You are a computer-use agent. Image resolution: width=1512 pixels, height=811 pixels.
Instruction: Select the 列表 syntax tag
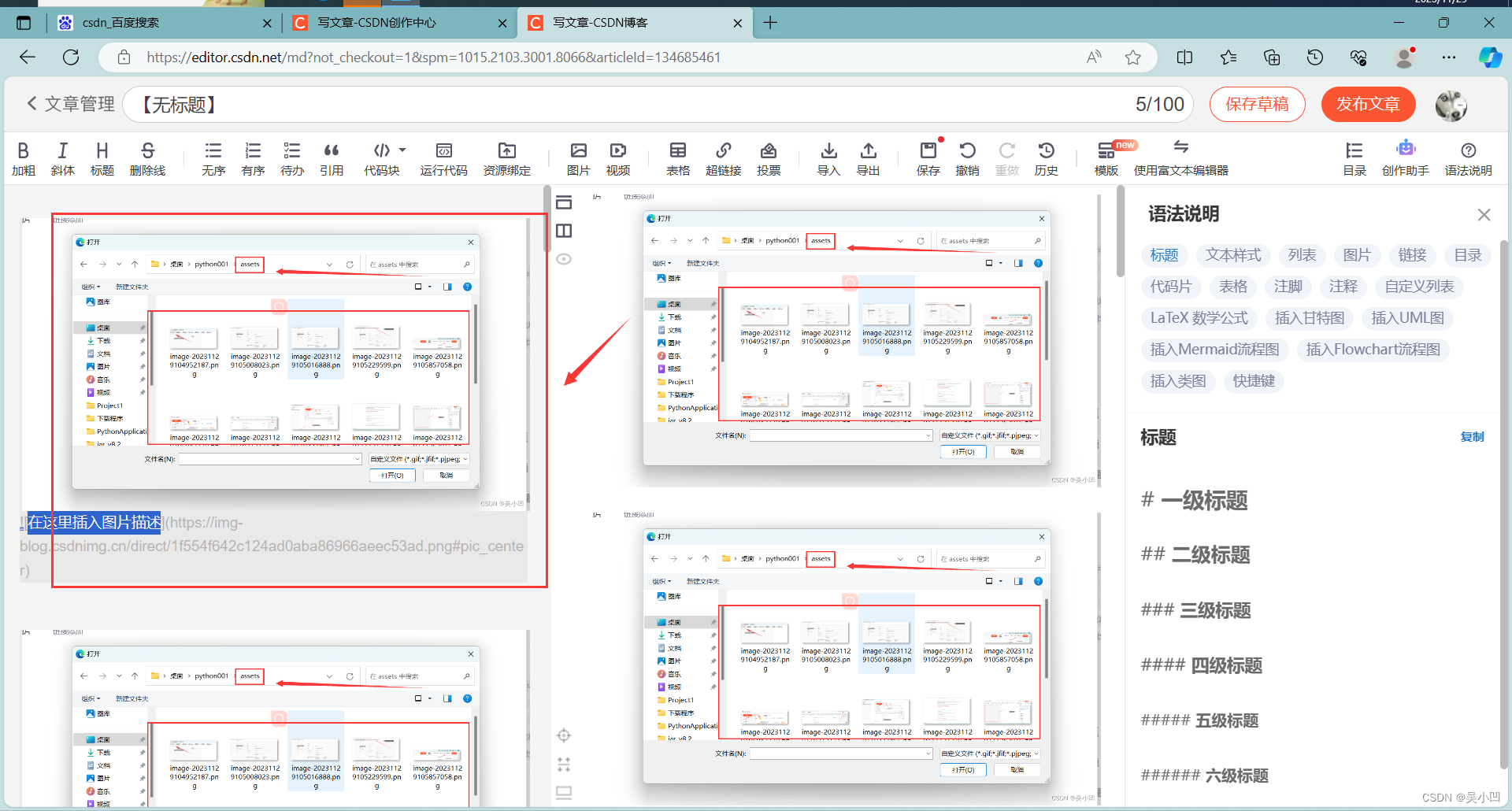(1302, 255)
